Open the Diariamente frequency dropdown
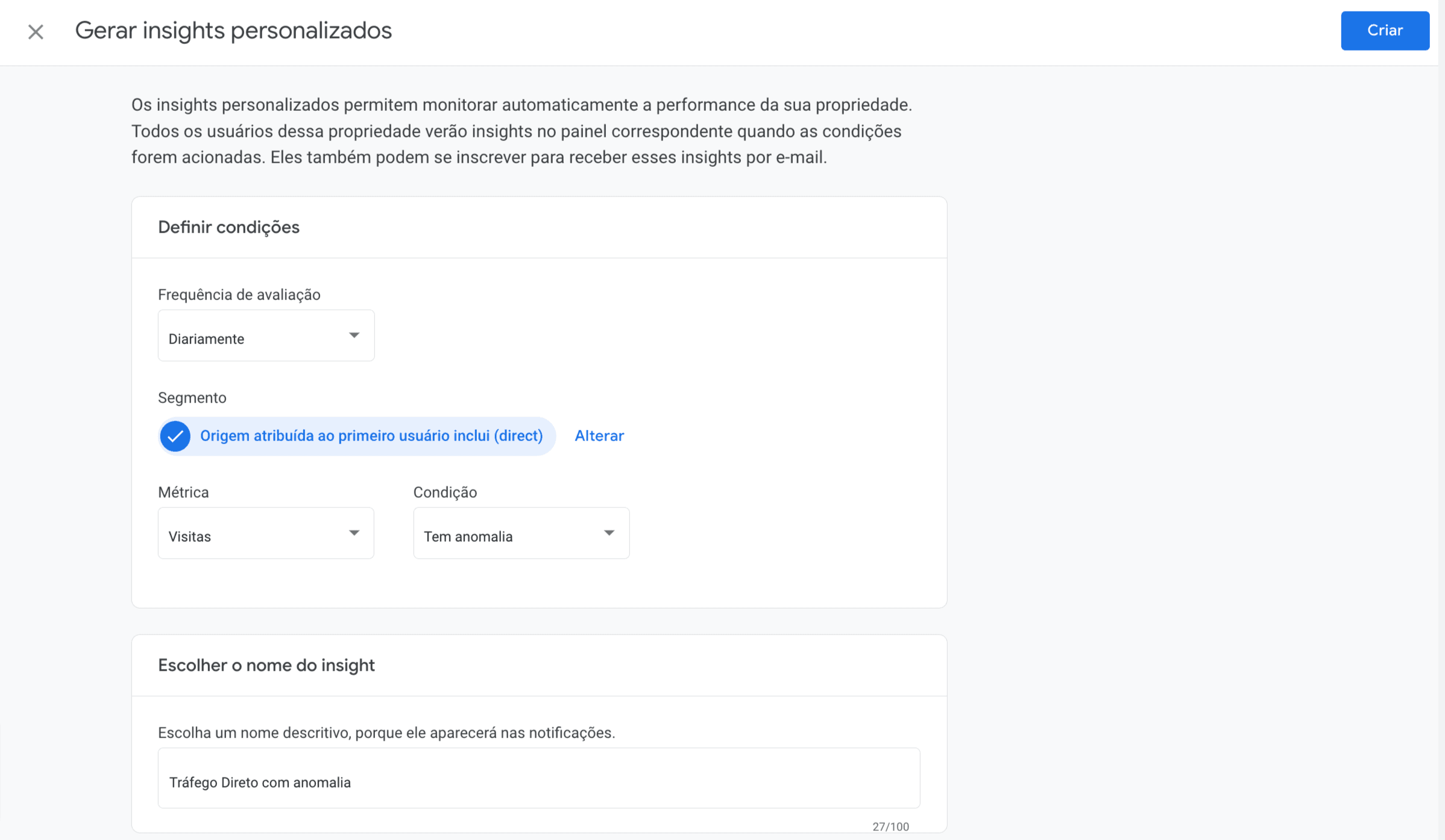The image size is (1445, 840). (266, 336)
